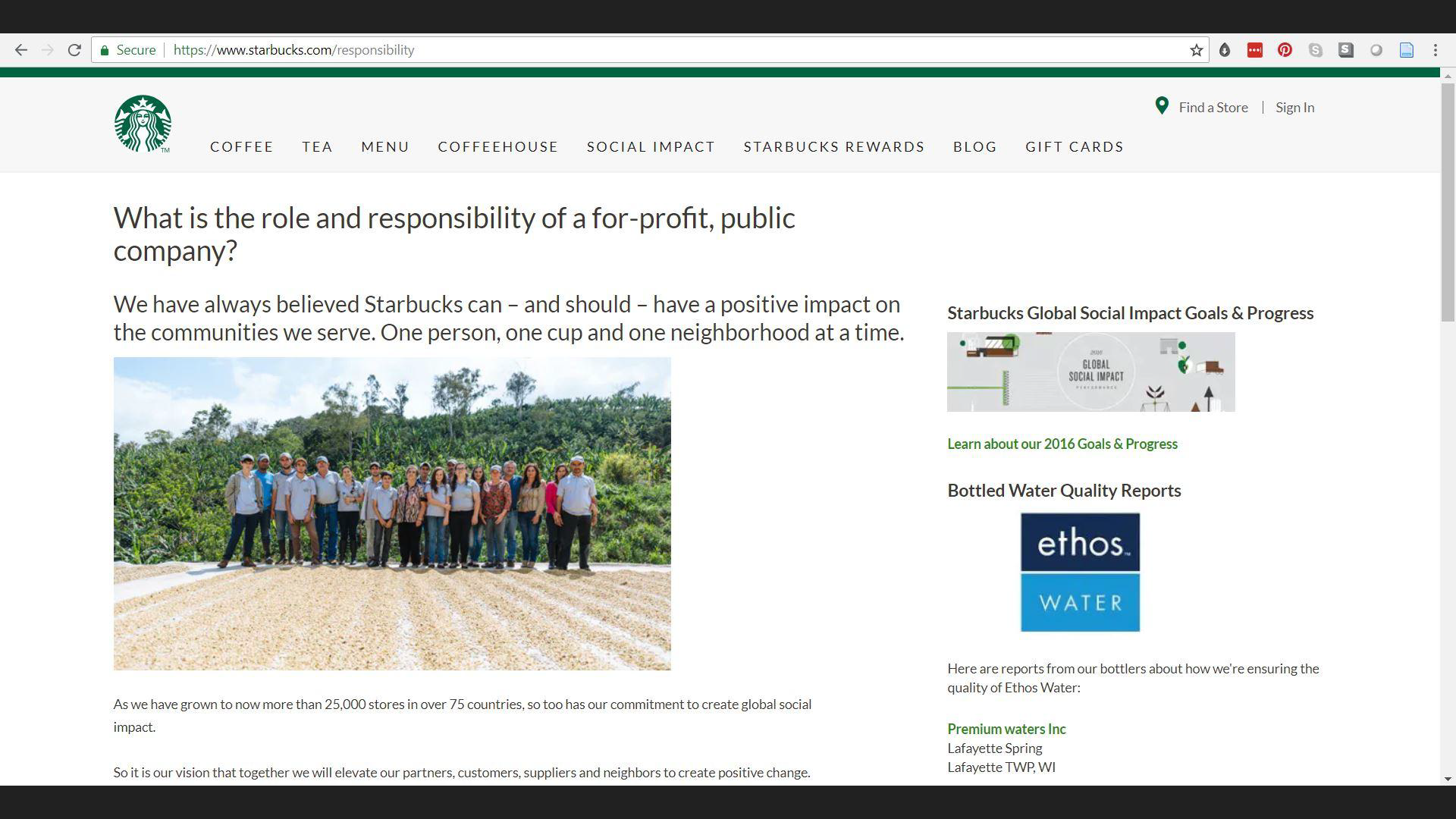Viewport: 1456px width, 819px height.
Task: Open the 2016 Goals & Progress link
Action: point(1062,444)
